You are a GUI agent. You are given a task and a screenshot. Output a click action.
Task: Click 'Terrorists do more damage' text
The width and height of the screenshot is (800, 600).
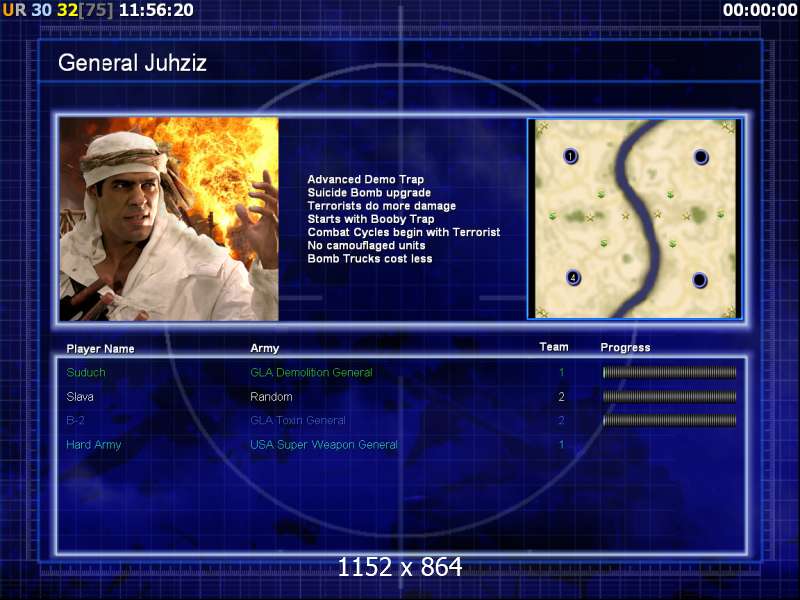coord(382,206)
